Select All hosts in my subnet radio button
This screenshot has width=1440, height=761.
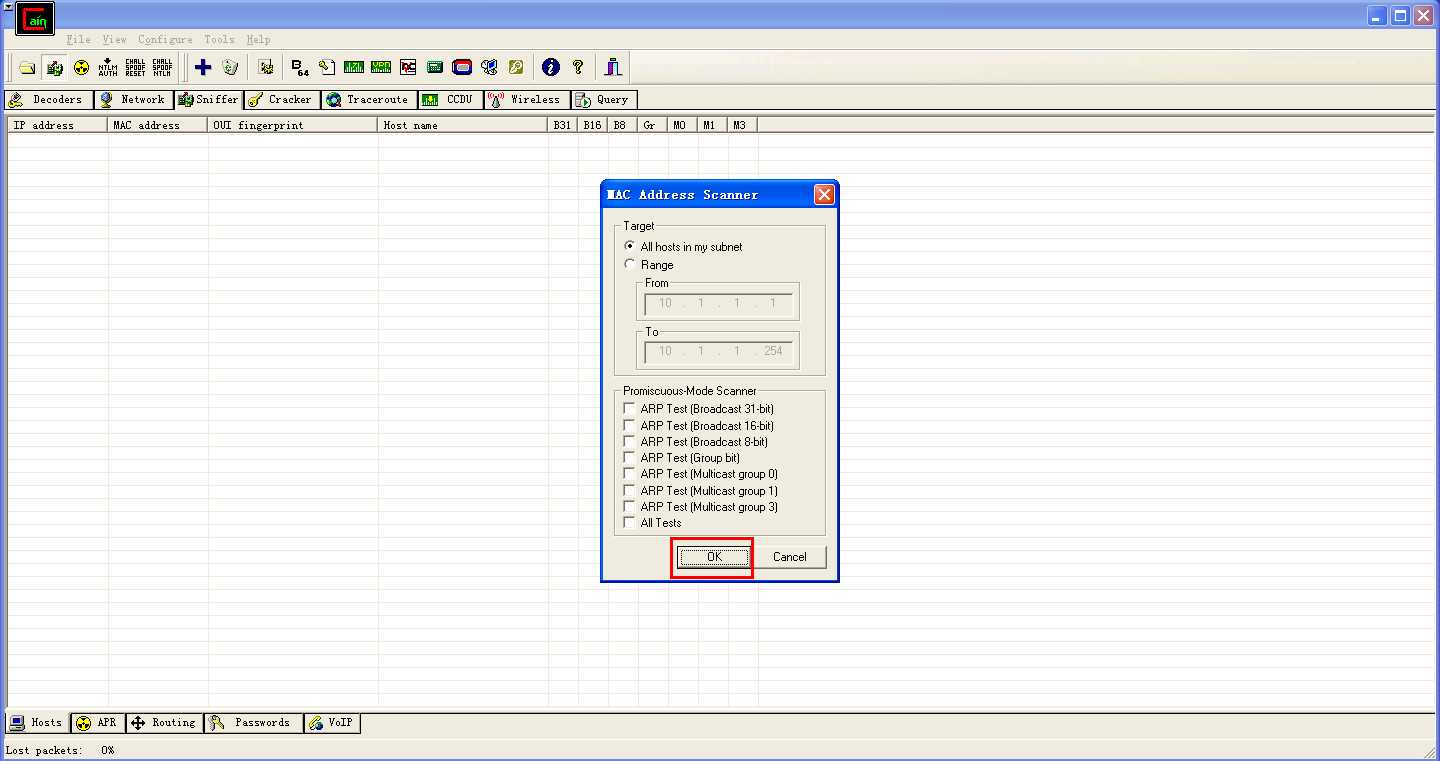[x=629, y=246]
